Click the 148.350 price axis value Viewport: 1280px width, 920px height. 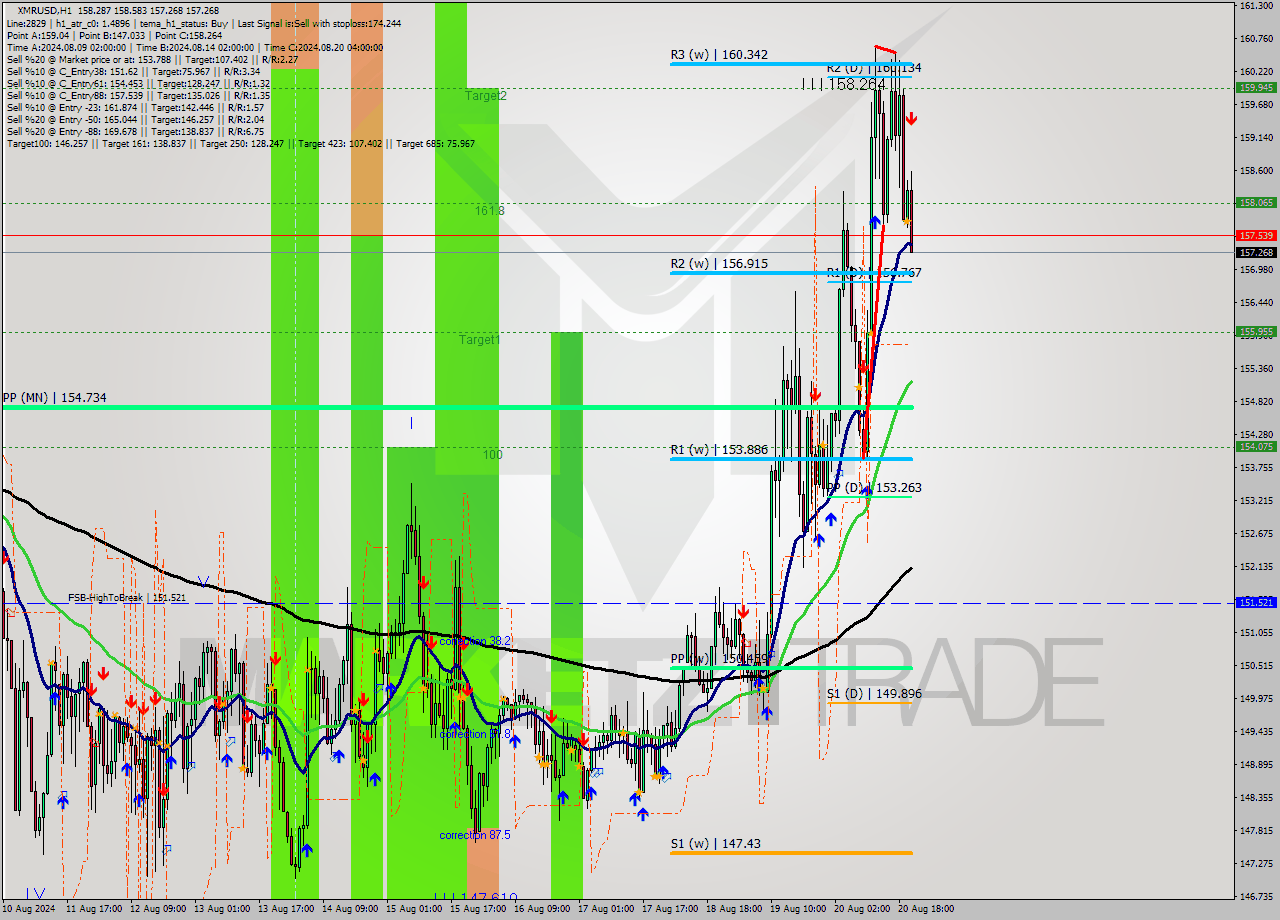[1256, 798]
